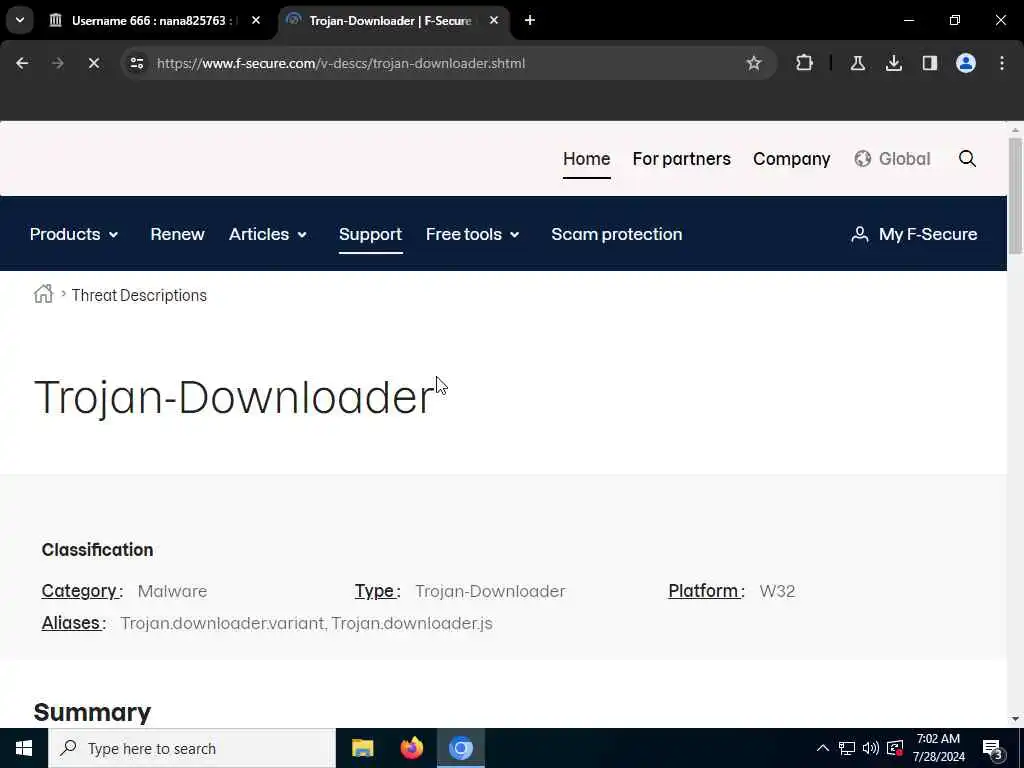Click scrollbar down arrow

tap(1015, 719)
